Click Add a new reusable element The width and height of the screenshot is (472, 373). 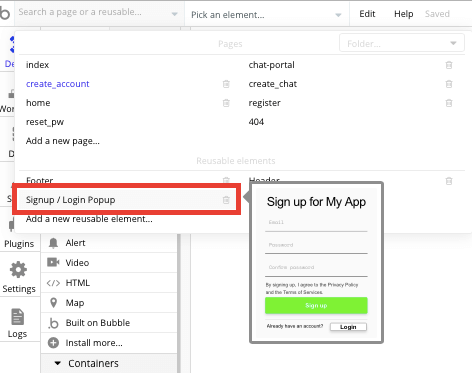pos(89,219)
